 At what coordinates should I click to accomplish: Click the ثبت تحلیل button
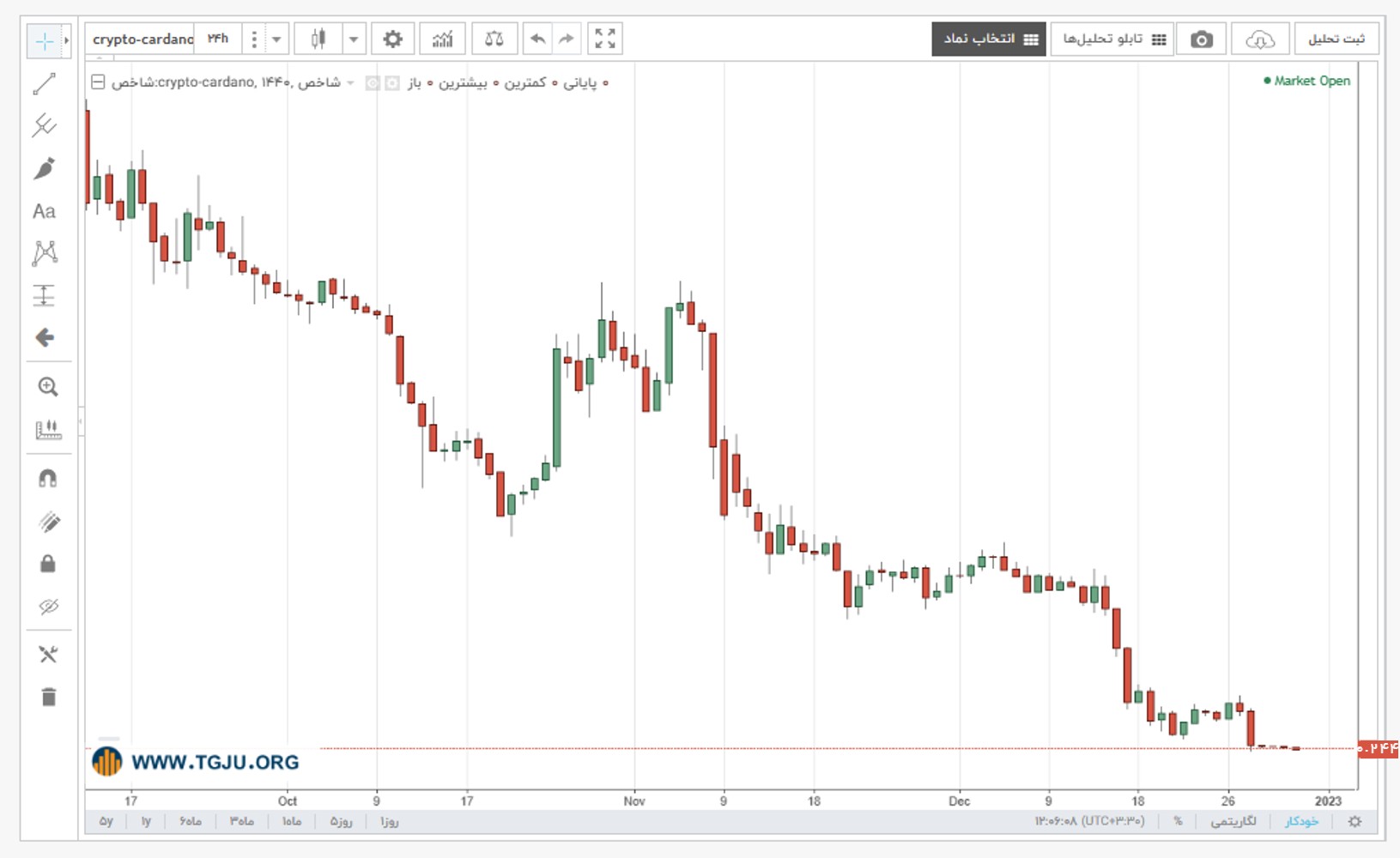point(1336,39)
